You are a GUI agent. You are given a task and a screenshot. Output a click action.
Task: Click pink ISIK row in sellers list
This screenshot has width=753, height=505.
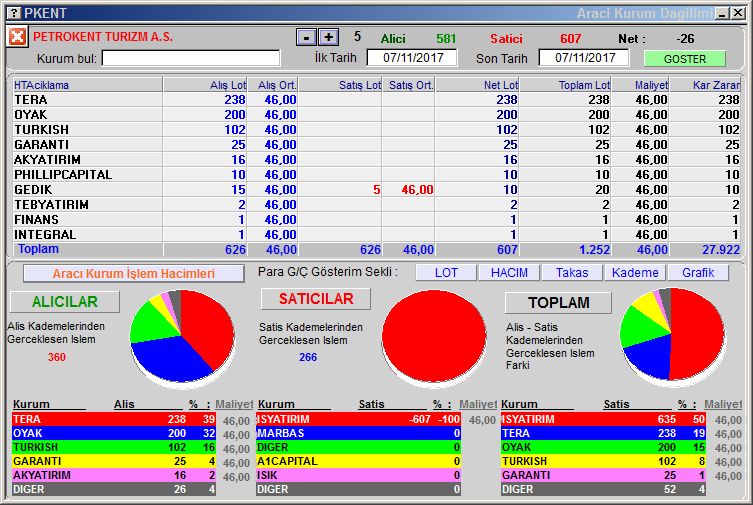tap(358, 475)
